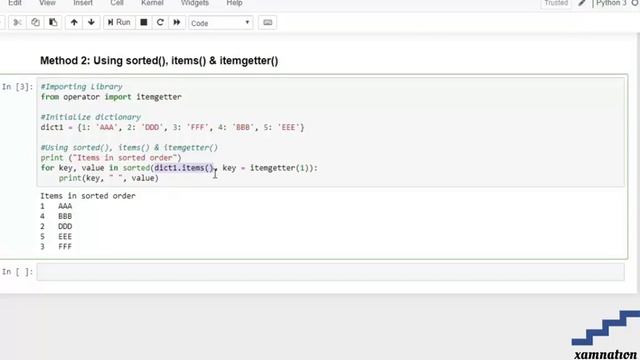
Task: Run the current cell
Action: coord(119,22)
